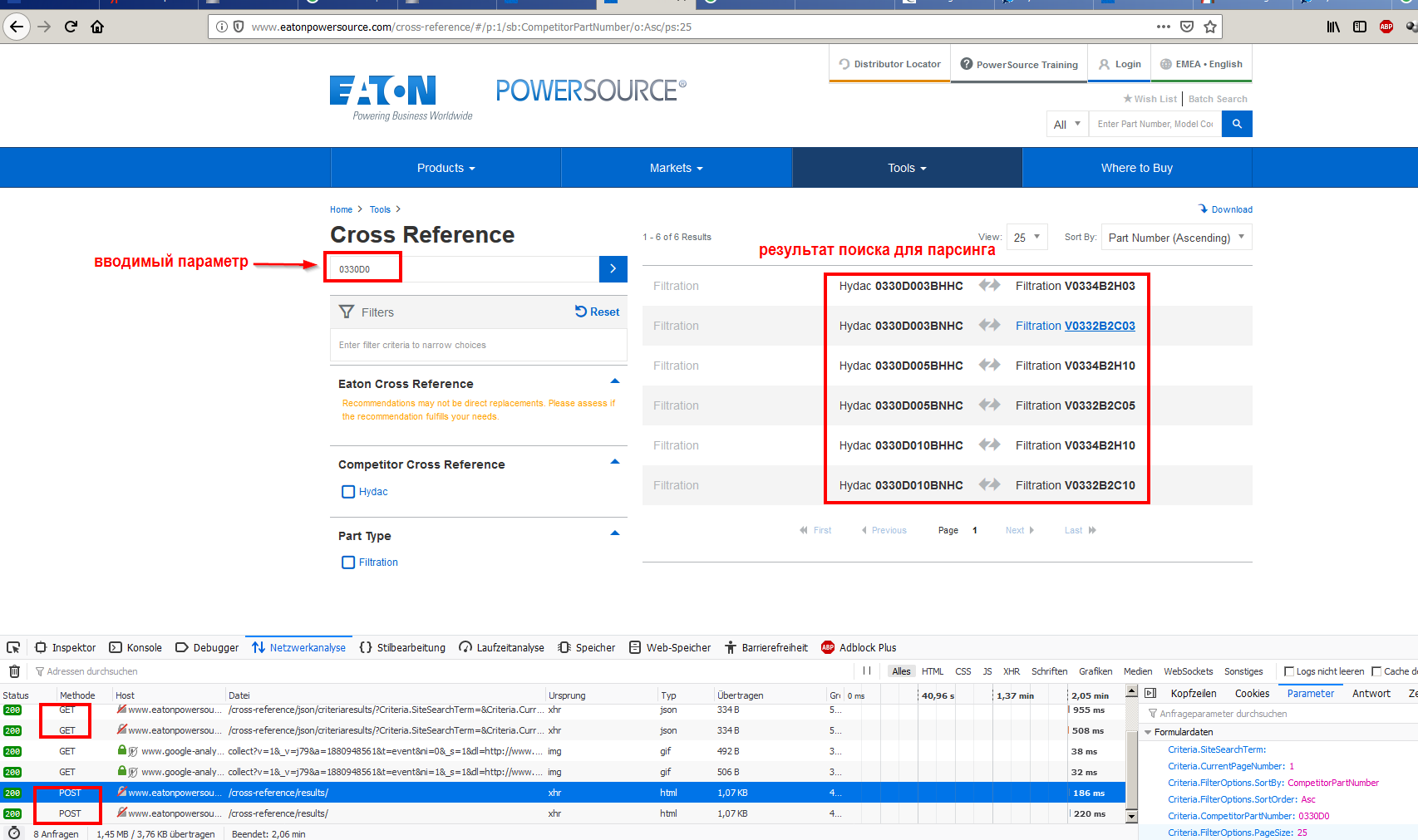
Task: Click the Login link
Action: (1120, 64)
